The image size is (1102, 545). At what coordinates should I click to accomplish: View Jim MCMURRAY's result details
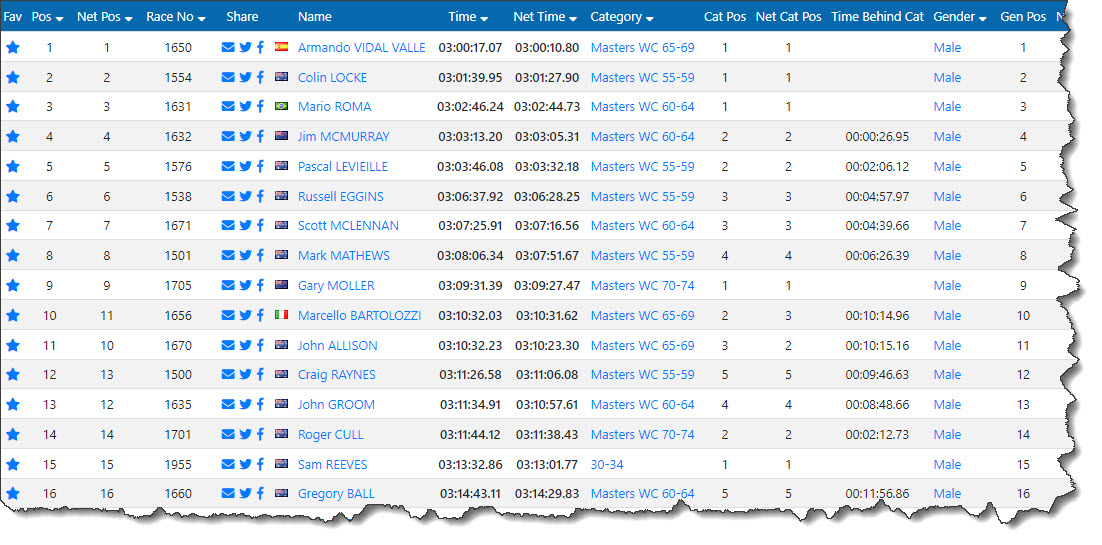(x=344, y=136)
